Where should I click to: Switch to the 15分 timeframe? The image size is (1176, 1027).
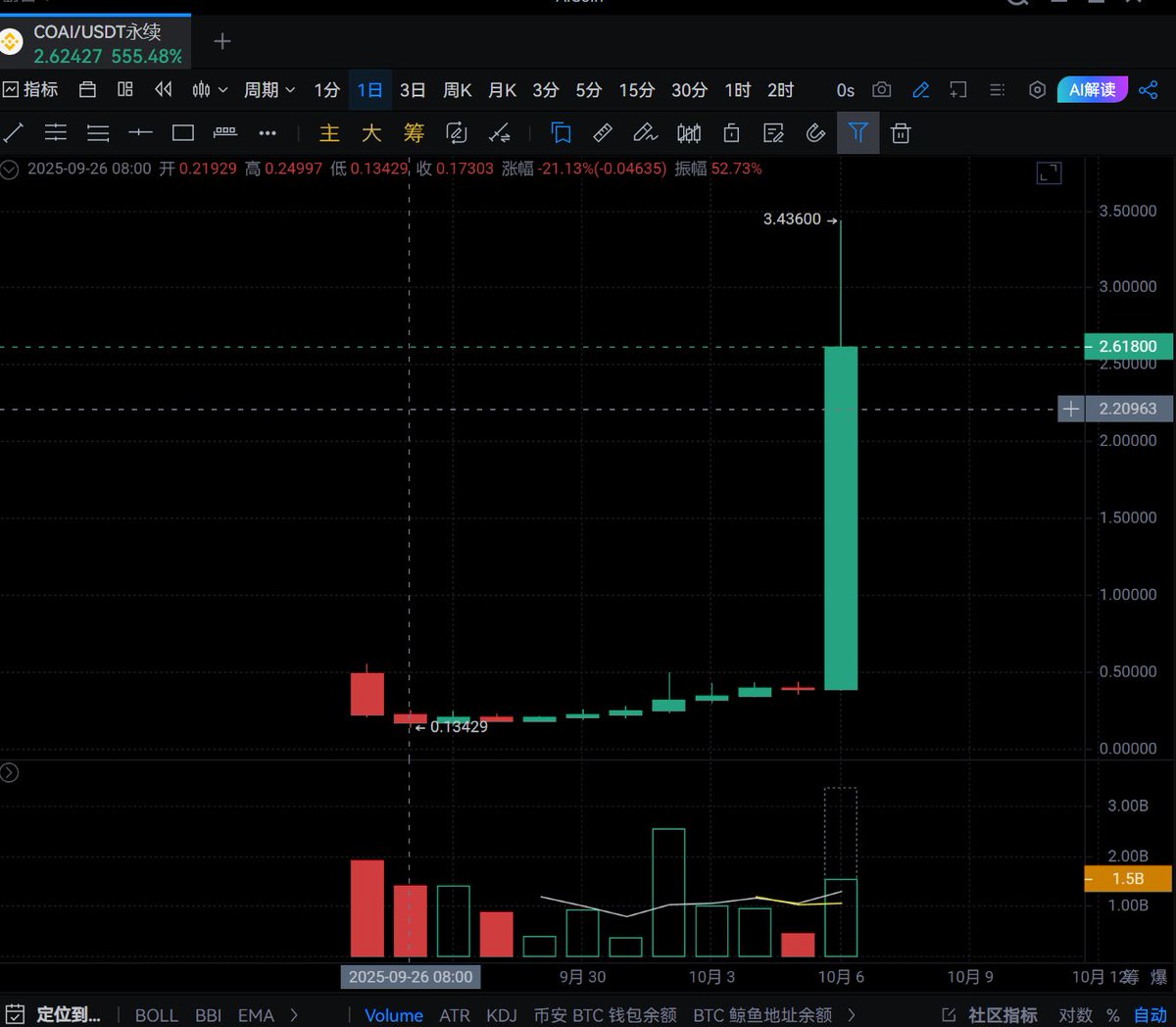(636, 90)
